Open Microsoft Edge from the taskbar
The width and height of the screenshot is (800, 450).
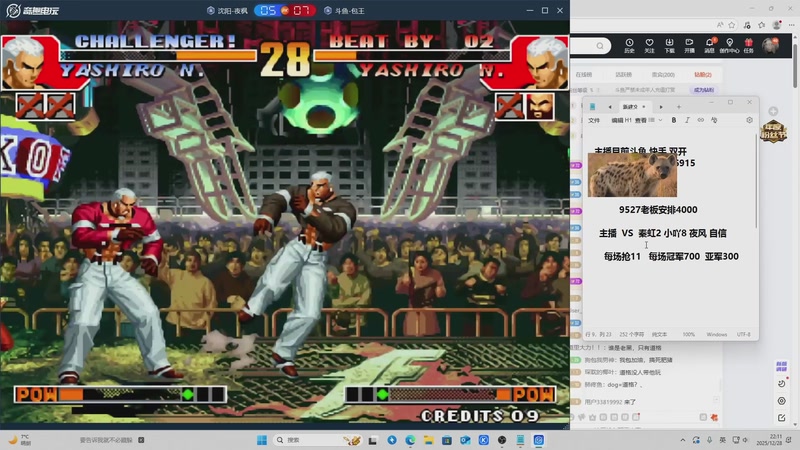point(410,440)
